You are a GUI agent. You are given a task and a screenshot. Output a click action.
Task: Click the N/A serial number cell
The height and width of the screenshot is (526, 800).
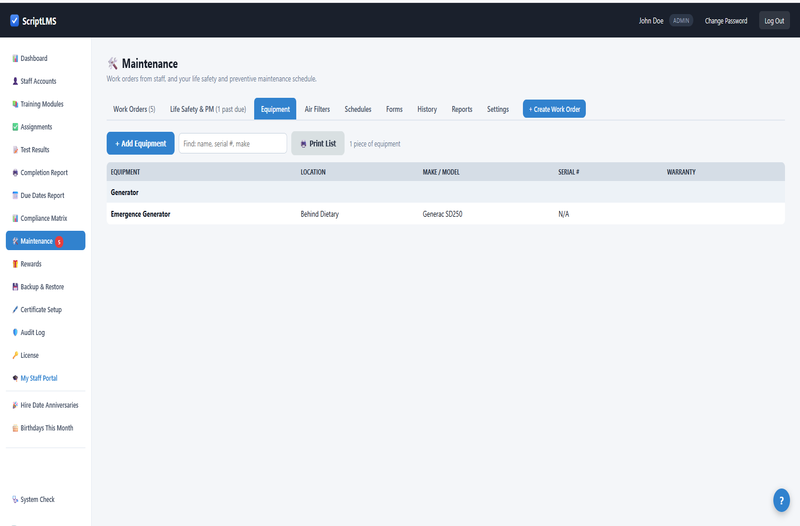click(564, 214)
